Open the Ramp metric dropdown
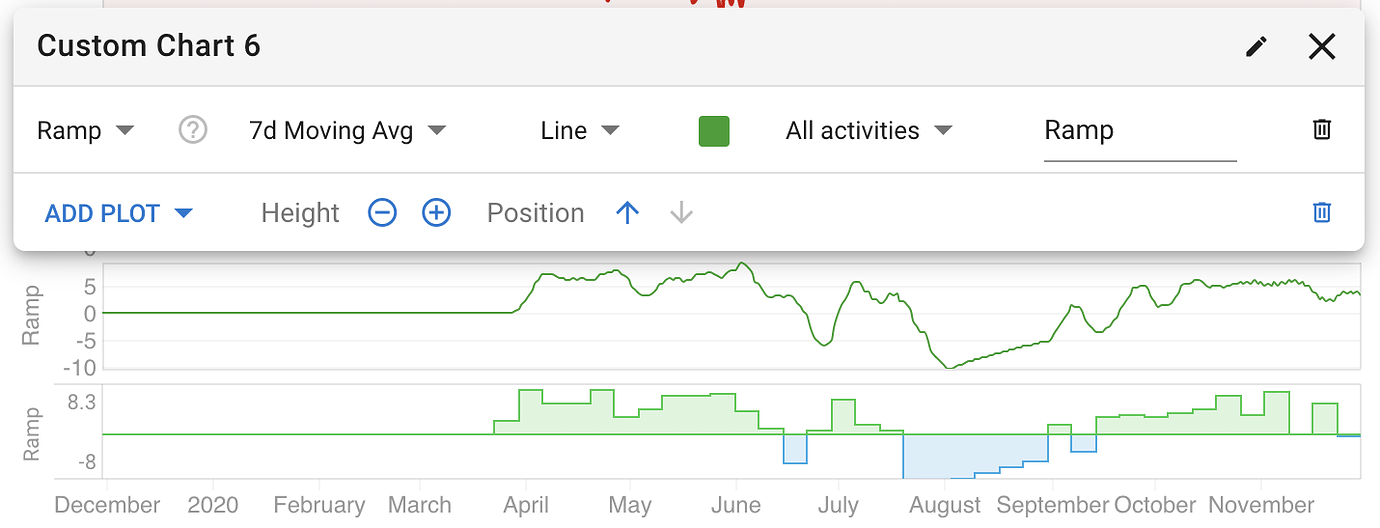 point(85,131)
